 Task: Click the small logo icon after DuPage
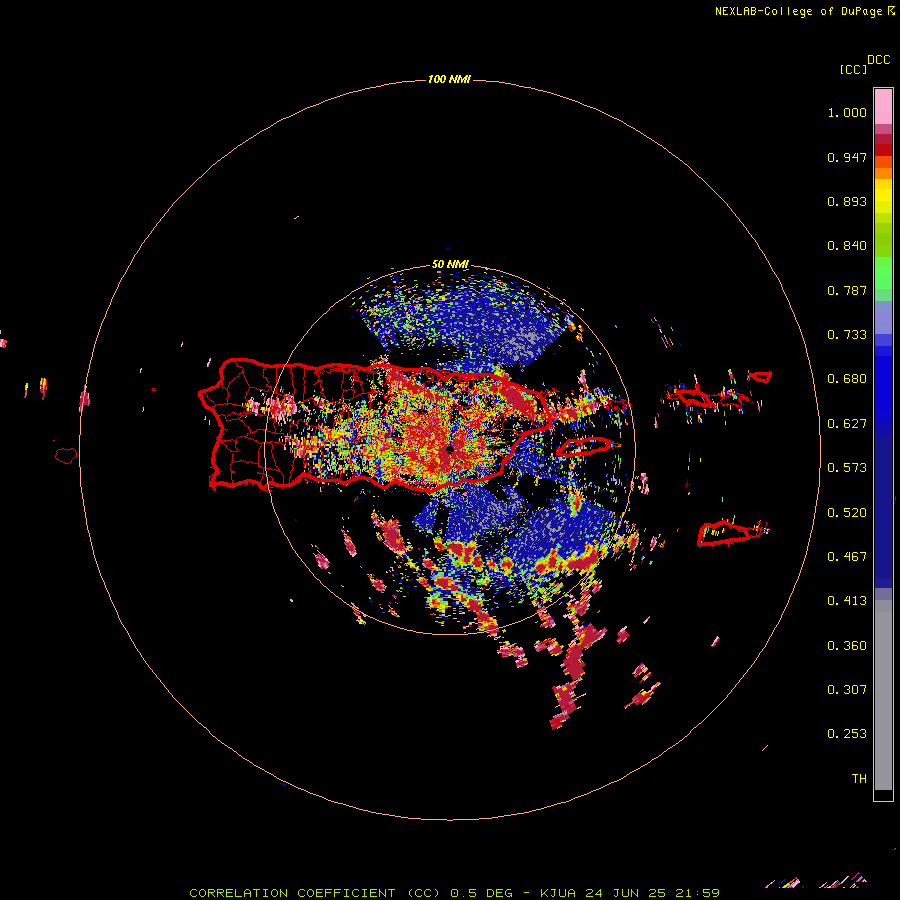pyautogui.click(x=891, y=11)
